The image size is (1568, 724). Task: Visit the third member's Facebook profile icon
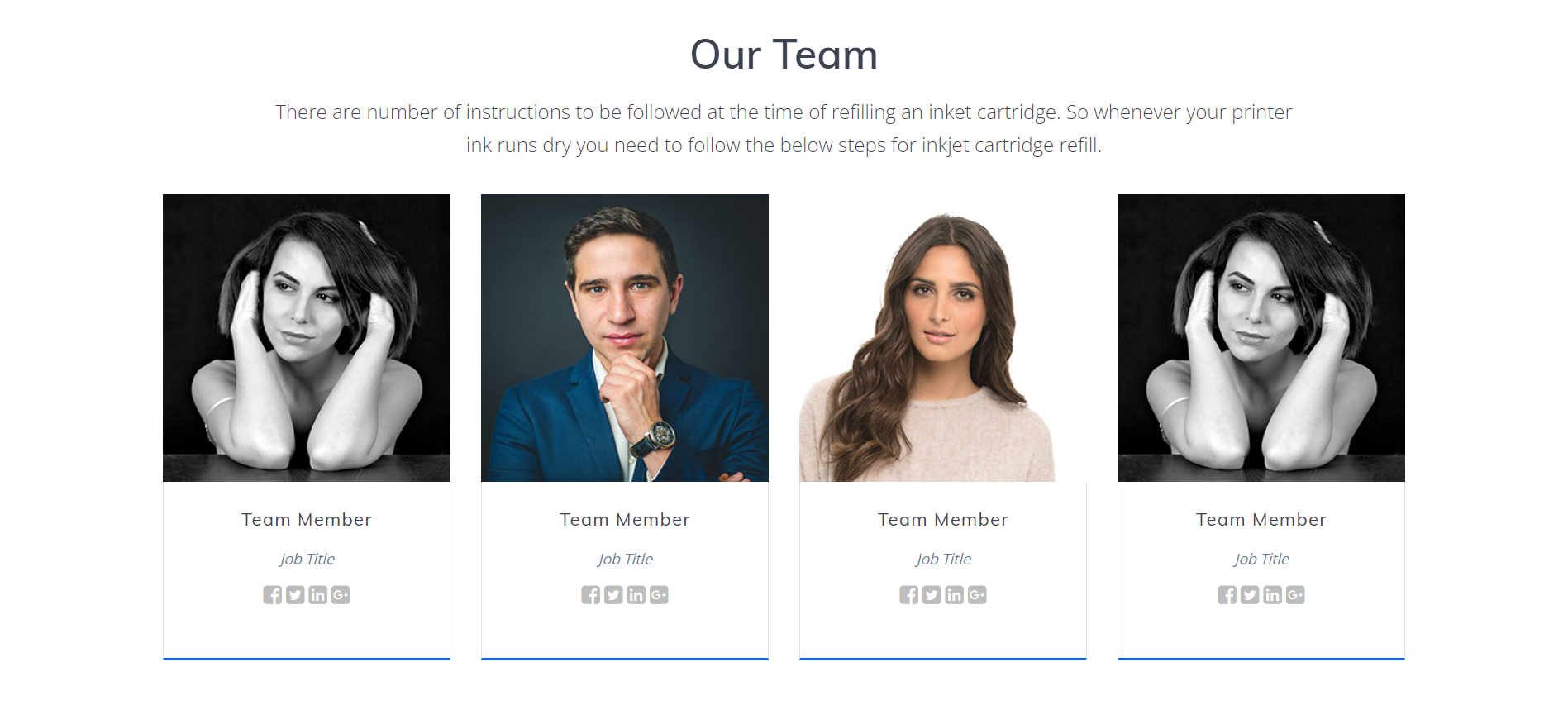tap(909, 595)
